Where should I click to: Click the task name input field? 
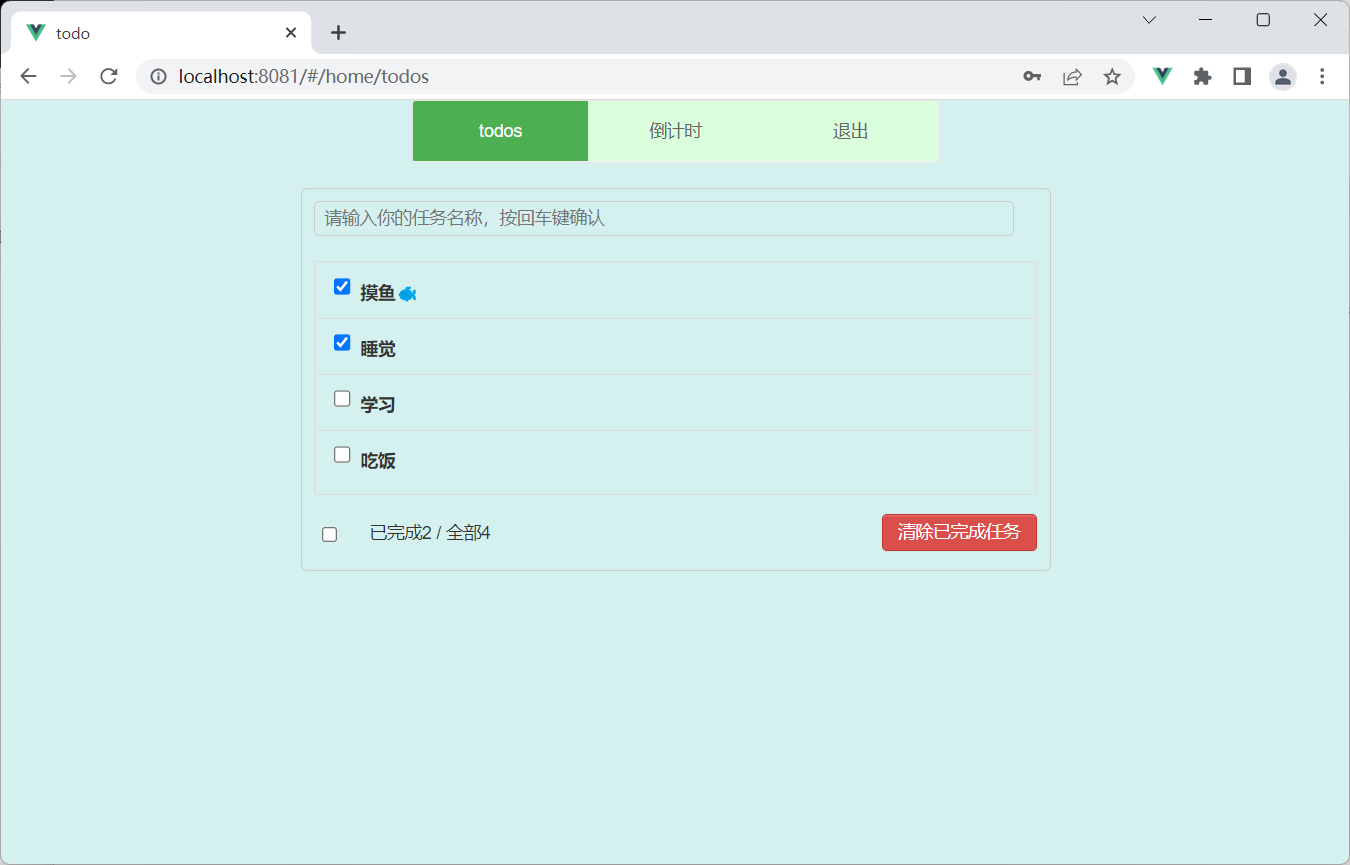coord(663,218)
